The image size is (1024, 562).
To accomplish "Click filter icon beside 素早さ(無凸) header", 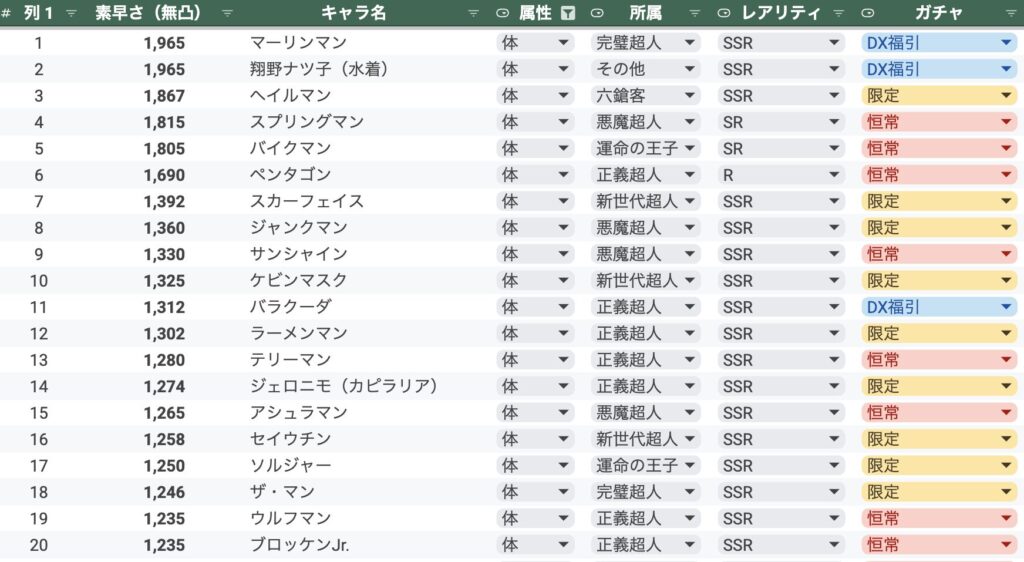I will pos(227,13).
